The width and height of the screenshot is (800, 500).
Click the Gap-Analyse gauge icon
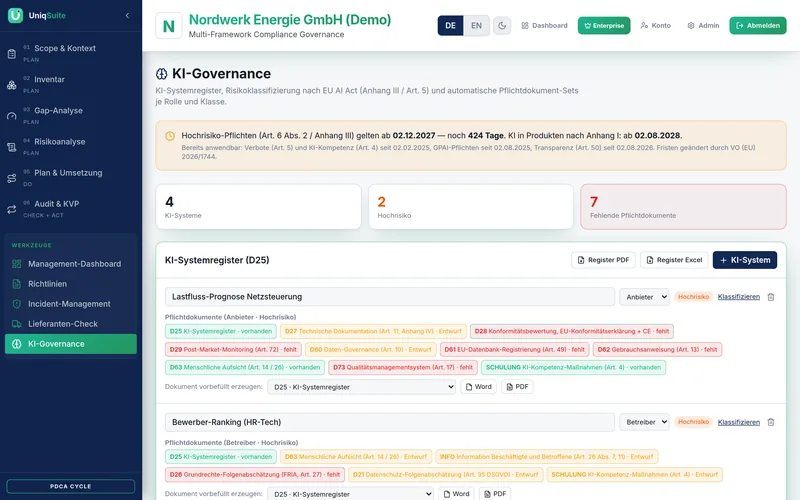[12, 116]
